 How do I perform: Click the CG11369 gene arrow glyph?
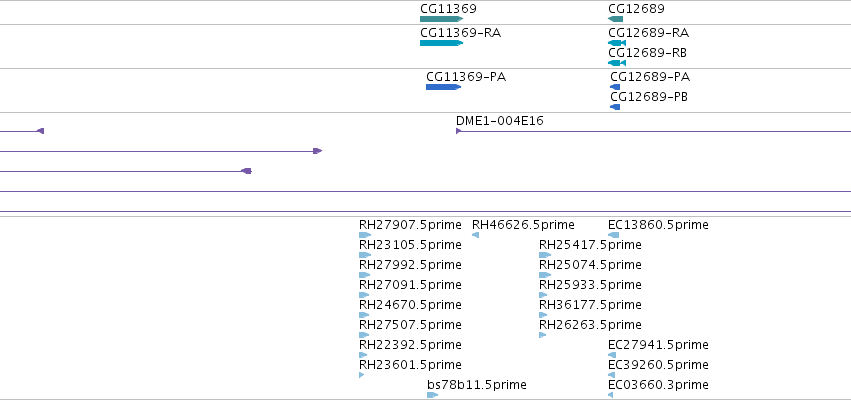(x=441, y=19)
